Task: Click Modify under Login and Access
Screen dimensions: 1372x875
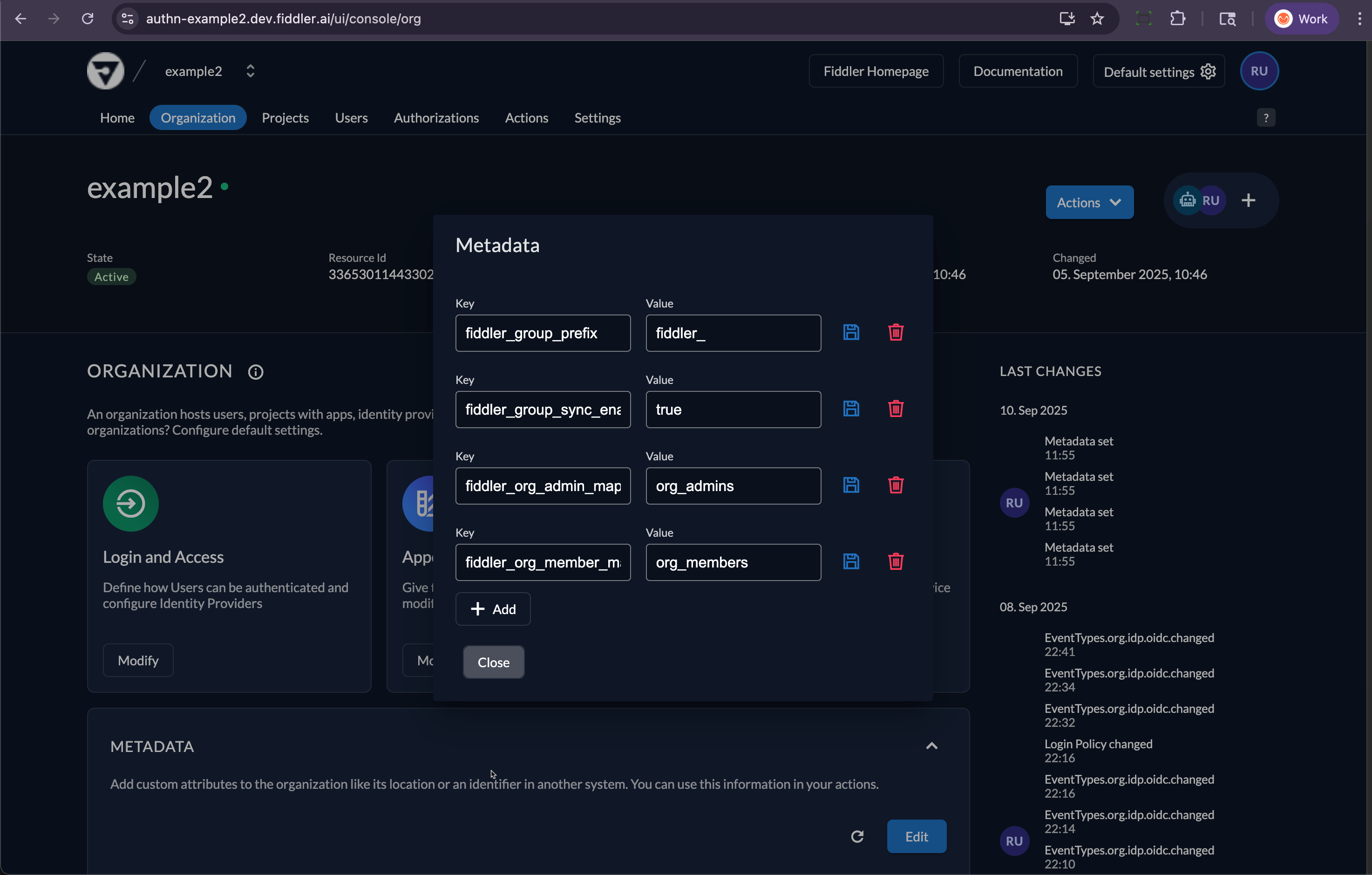Action: coord(138,660)
